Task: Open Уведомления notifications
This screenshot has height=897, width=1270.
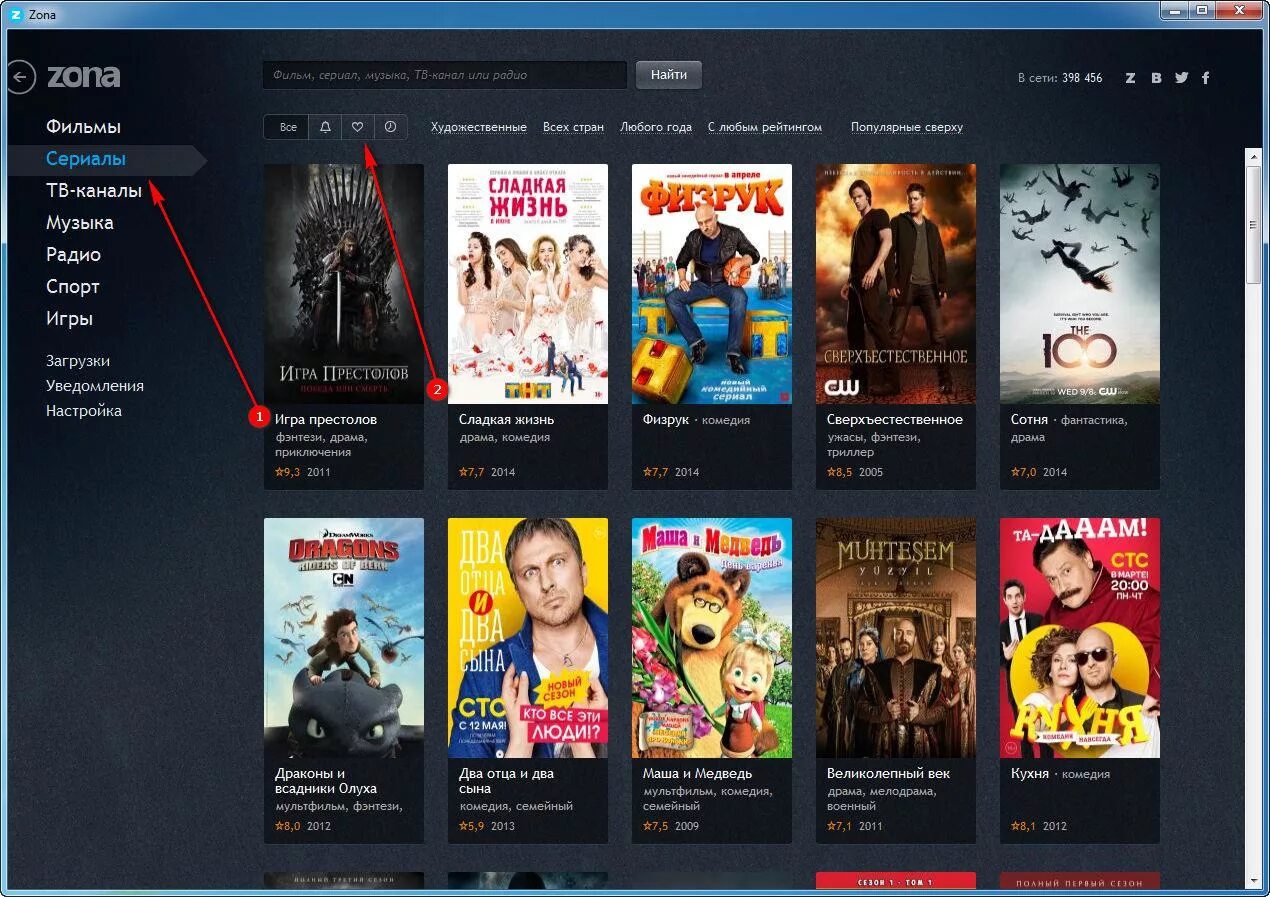Action: tap(95, 386)
